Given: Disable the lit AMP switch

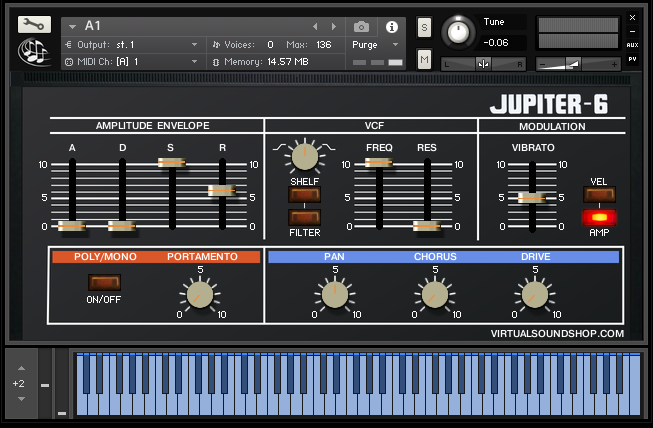Looking at the screenshot, I should click(x=599, y=217).
